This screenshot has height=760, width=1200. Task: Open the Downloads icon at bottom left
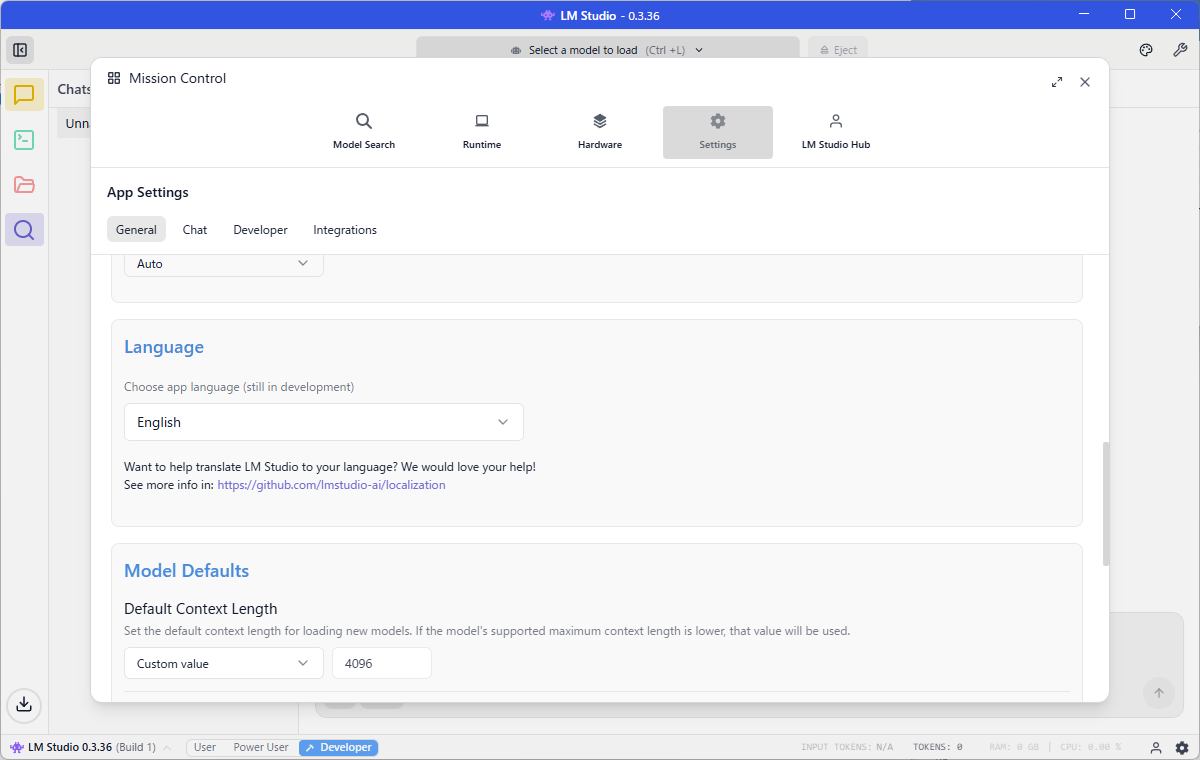(x=24, y=704)
